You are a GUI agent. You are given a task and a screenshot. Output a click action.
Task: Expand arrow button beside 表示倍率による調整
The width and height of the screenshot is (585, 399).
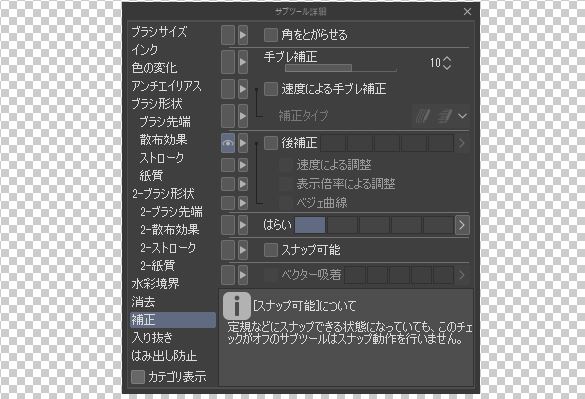[x=243, y=184]
